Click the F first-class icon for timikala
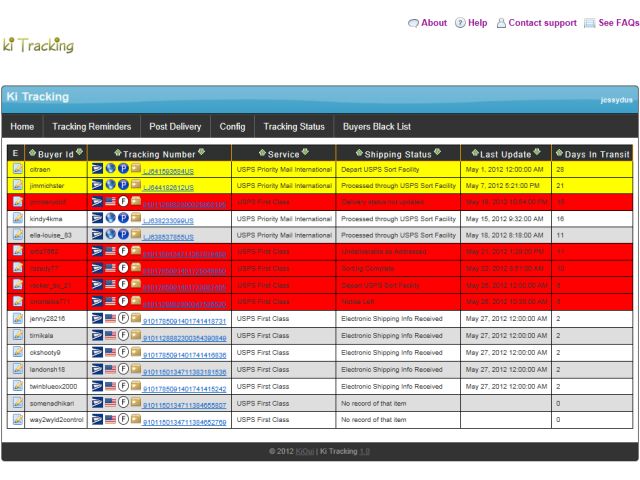This screenshot has height=480, width=640. click(123, 335)
